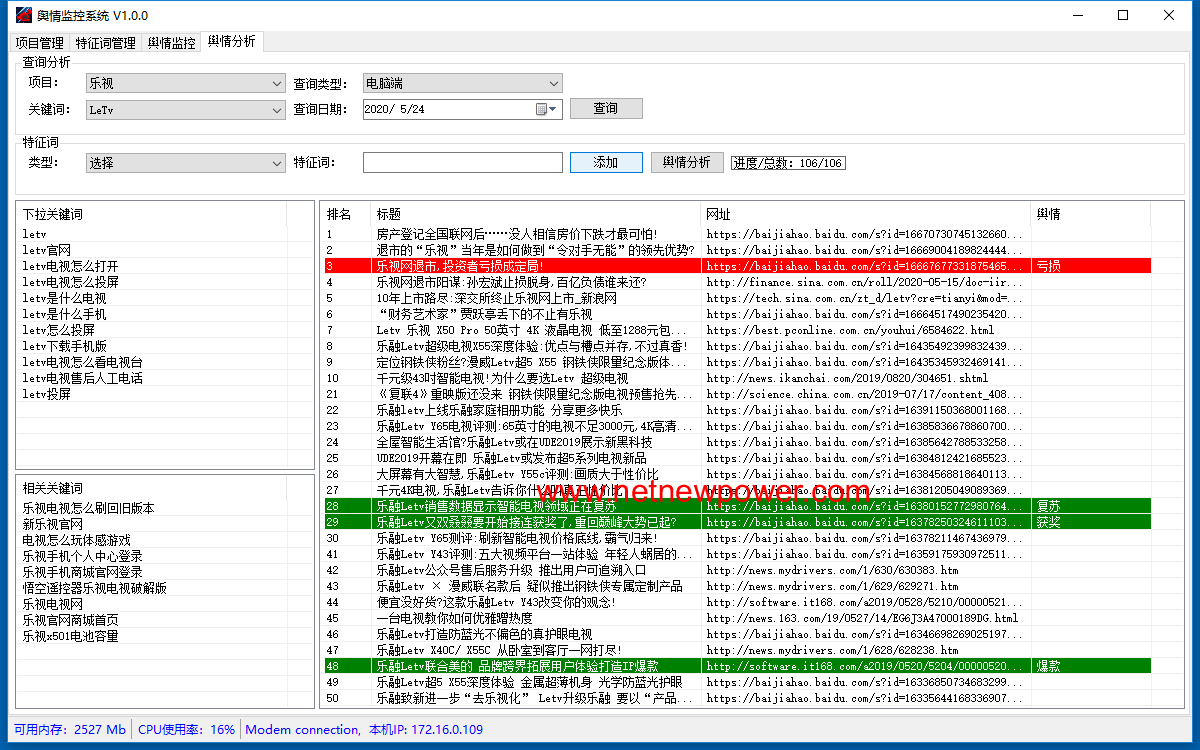Select keyword letv电视怎么看电视台
The height and width of the screenshot is (750, 1200).
coord(82,362)
